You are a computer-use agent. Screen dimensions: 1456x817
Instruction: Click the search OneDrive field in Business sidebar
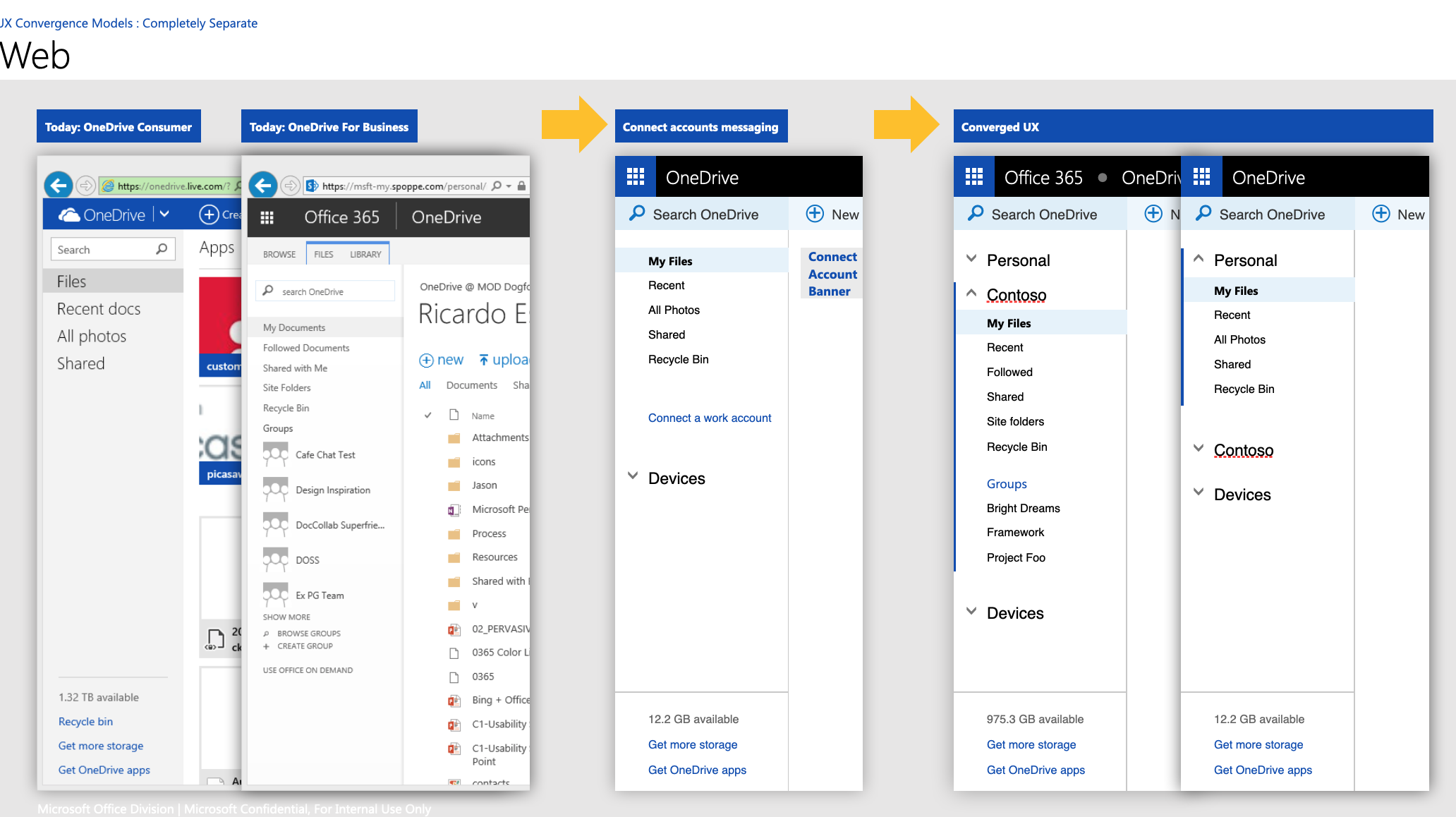[x=325, y=291]
